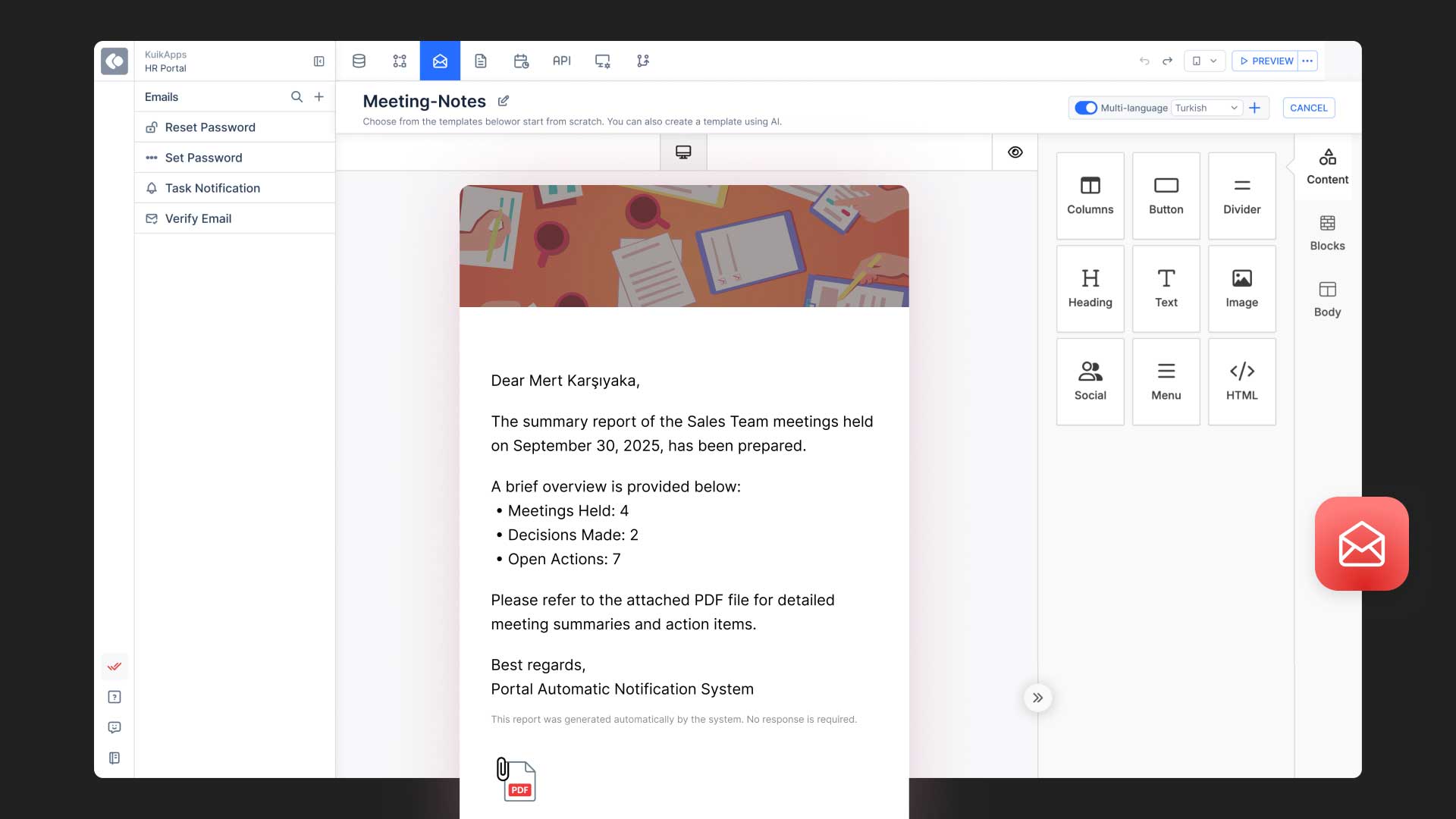
Task: Toggle the Multi-language switch off
Action: tap(1084, 108)
